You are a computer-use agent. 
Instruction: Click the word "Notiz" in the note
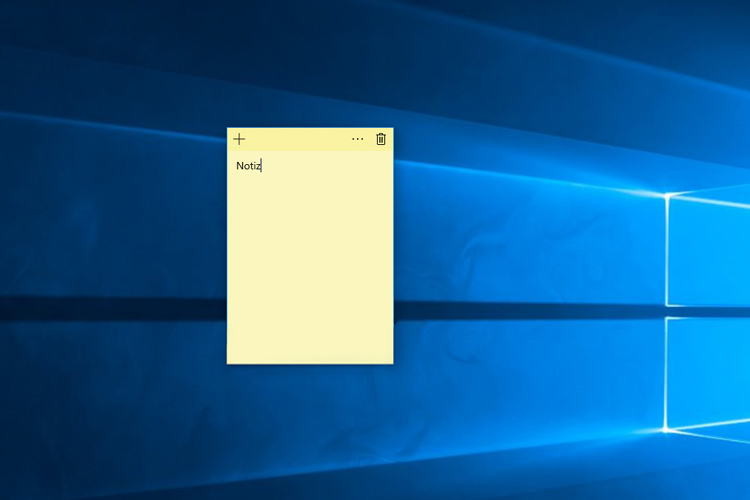tap(248, 166)
